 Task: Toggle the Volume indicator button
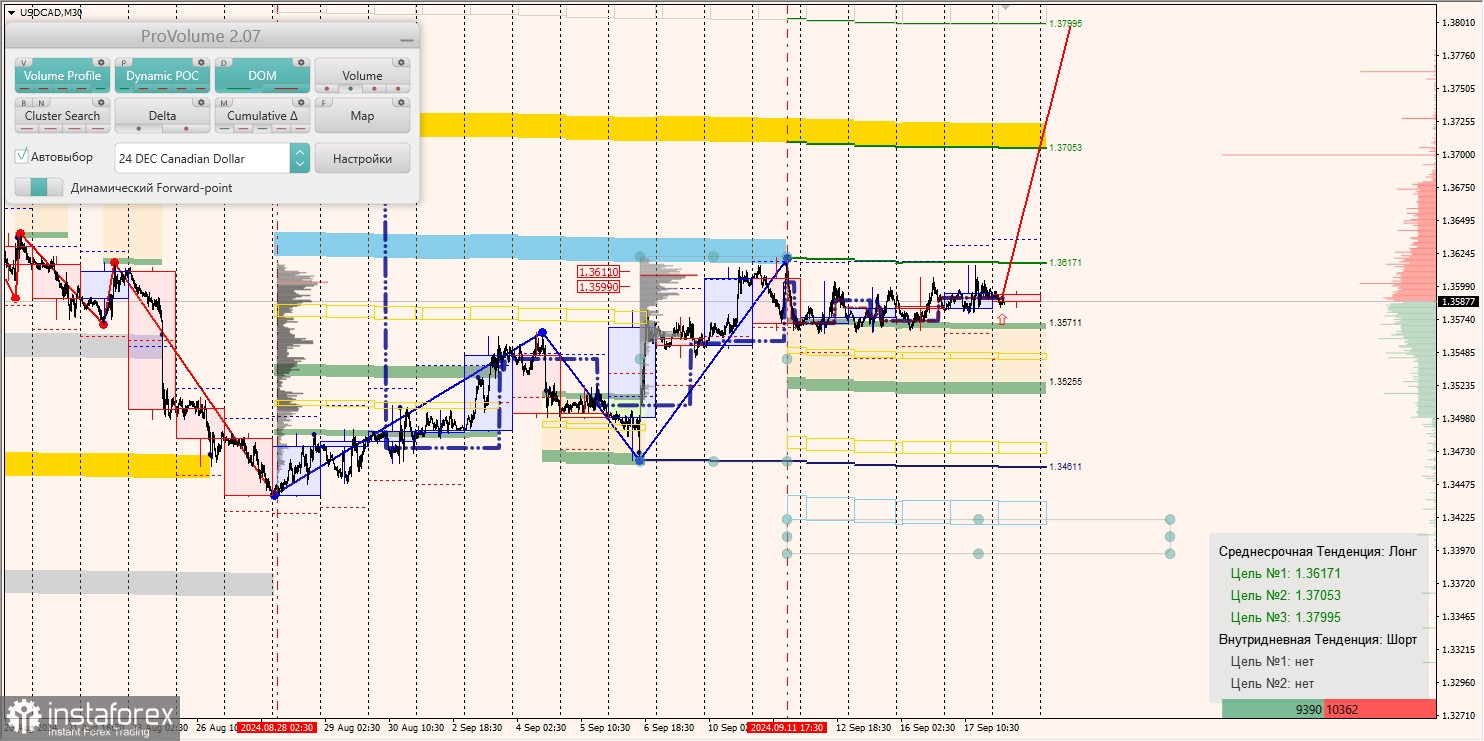pyautogui.click(x=362, y=76)
